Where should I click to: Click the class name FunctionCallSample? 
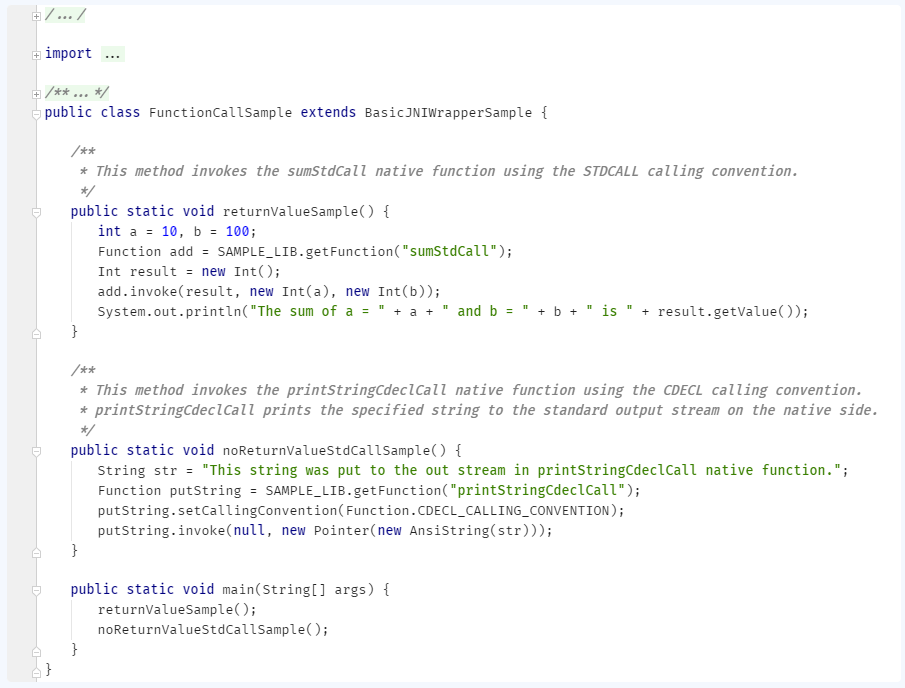220,113
